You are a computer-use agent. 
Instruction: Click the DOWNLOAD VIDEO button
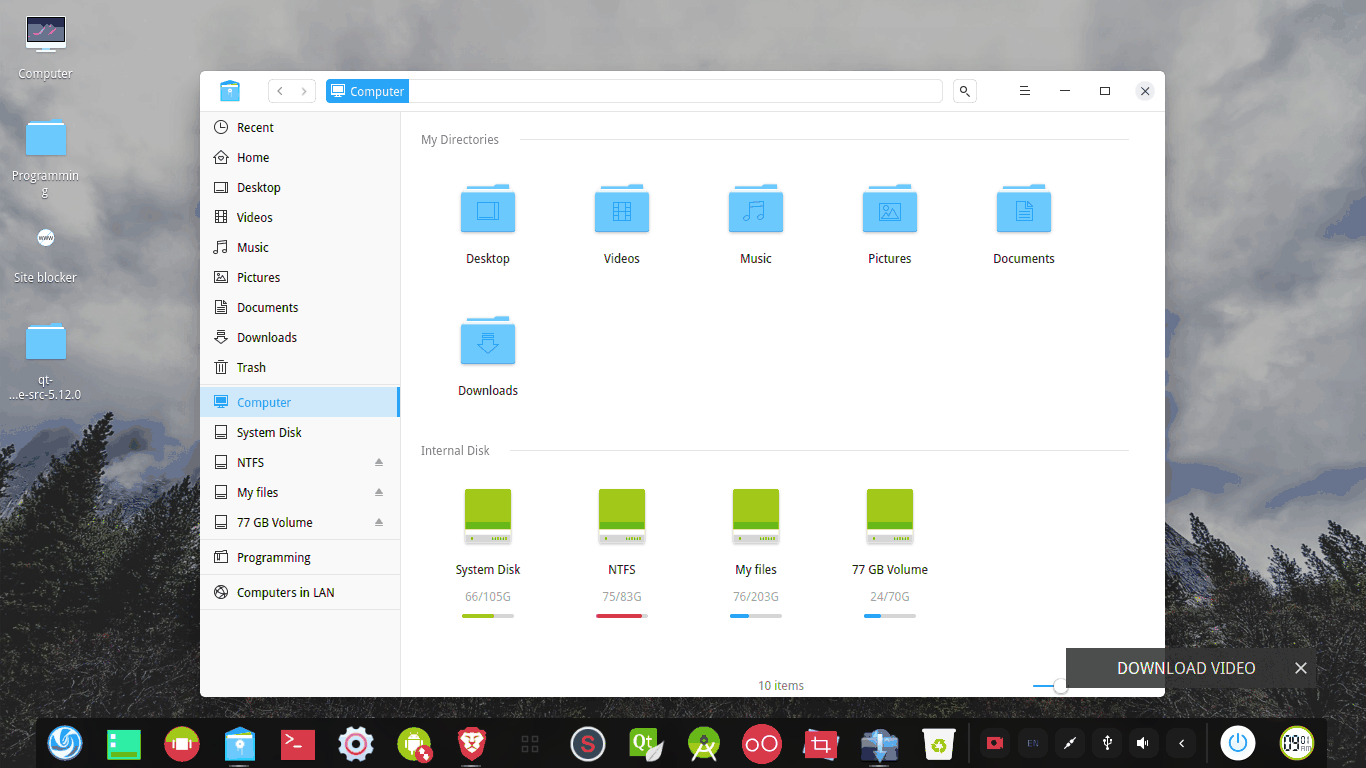(x=1184, y=667)
